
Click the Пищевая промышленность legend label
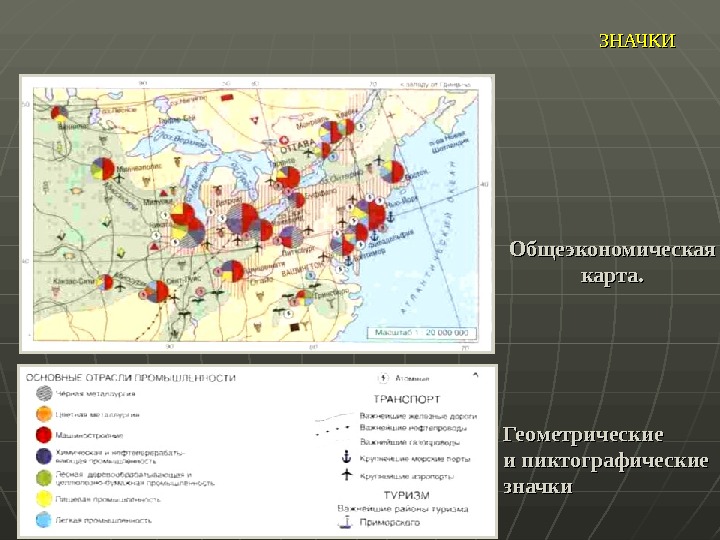click(x=108, y=500)
